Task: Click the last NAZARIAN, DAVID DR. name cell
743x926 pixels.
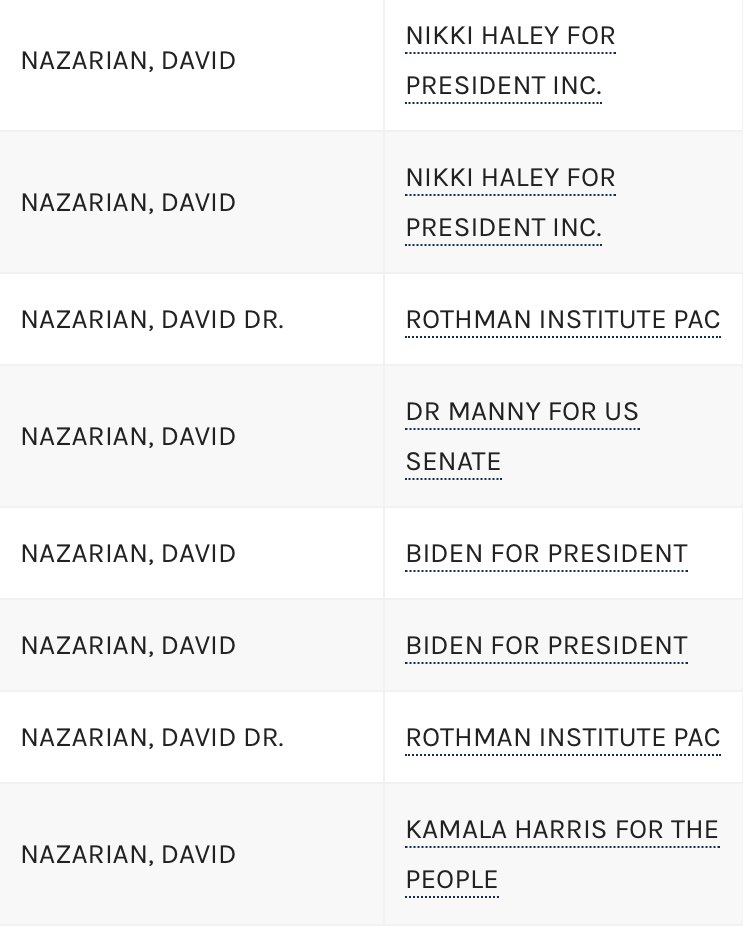Action: [x=152, y=738]
